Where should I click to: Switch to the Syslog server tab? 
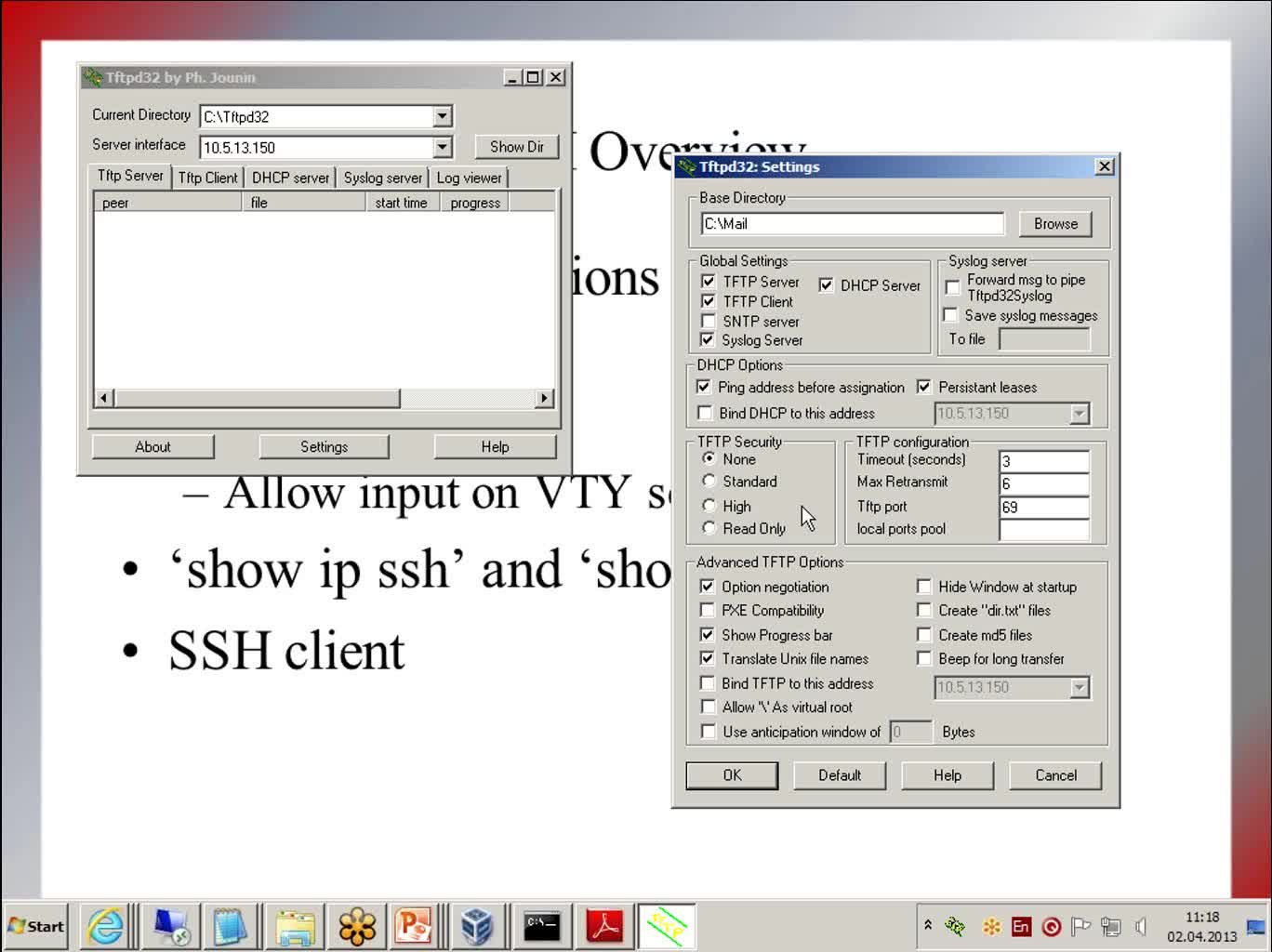pyautogui.click(x=383, y=178)
